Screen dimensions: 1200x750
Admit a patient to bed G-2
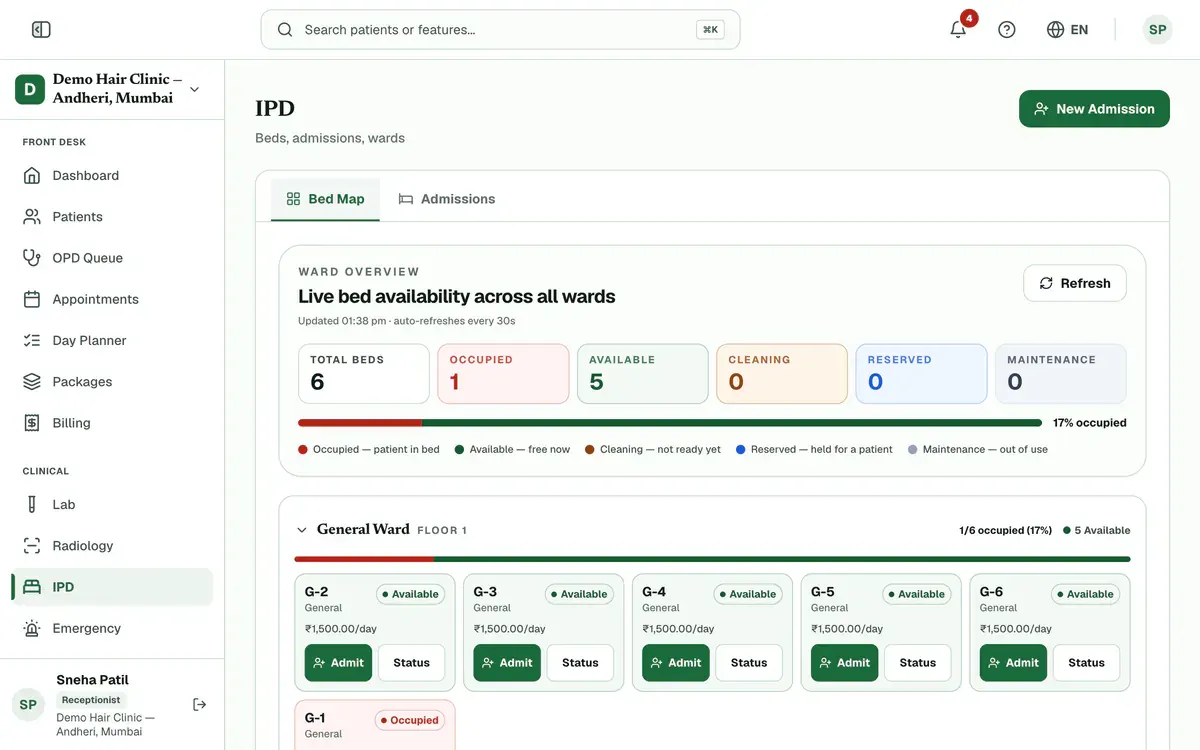pyautogui.click(x=338, y=663)
